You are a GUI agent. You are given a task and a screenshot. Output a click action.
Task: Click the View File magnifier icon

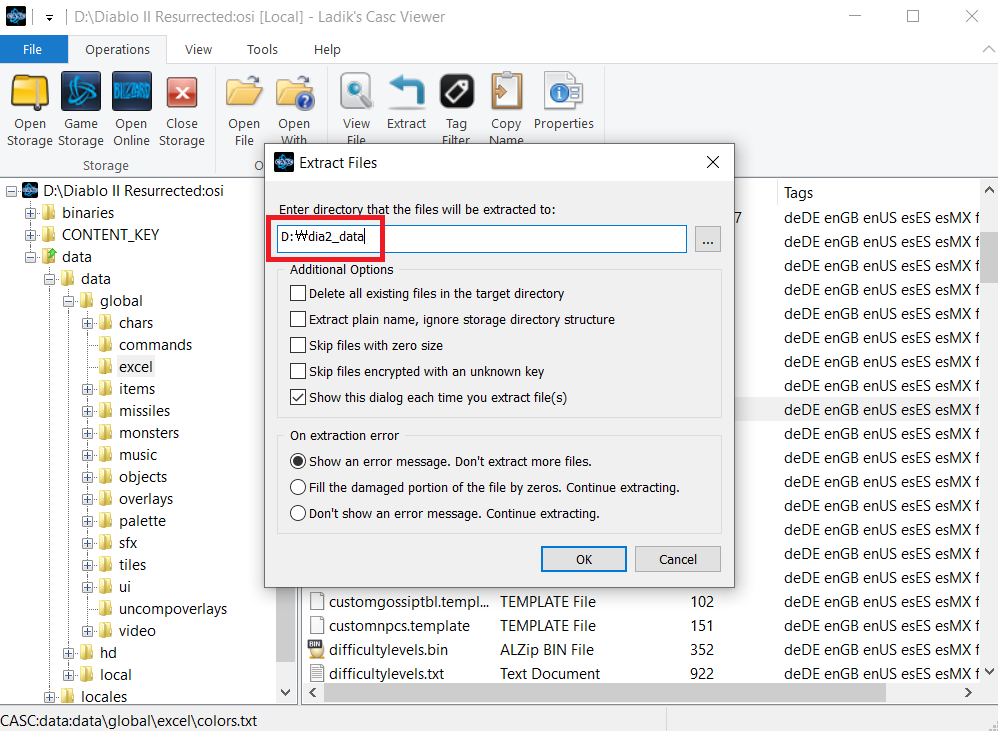[356, 92]
